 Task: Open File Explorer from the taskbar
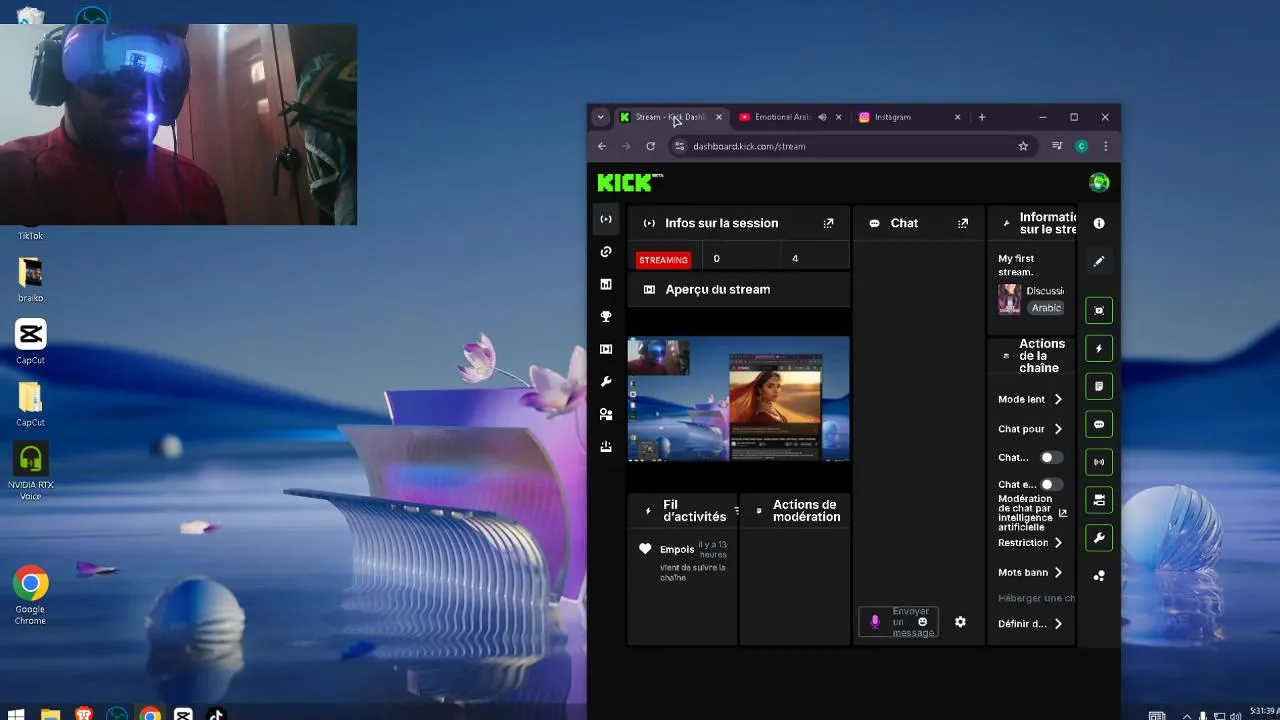pos(50,714)
